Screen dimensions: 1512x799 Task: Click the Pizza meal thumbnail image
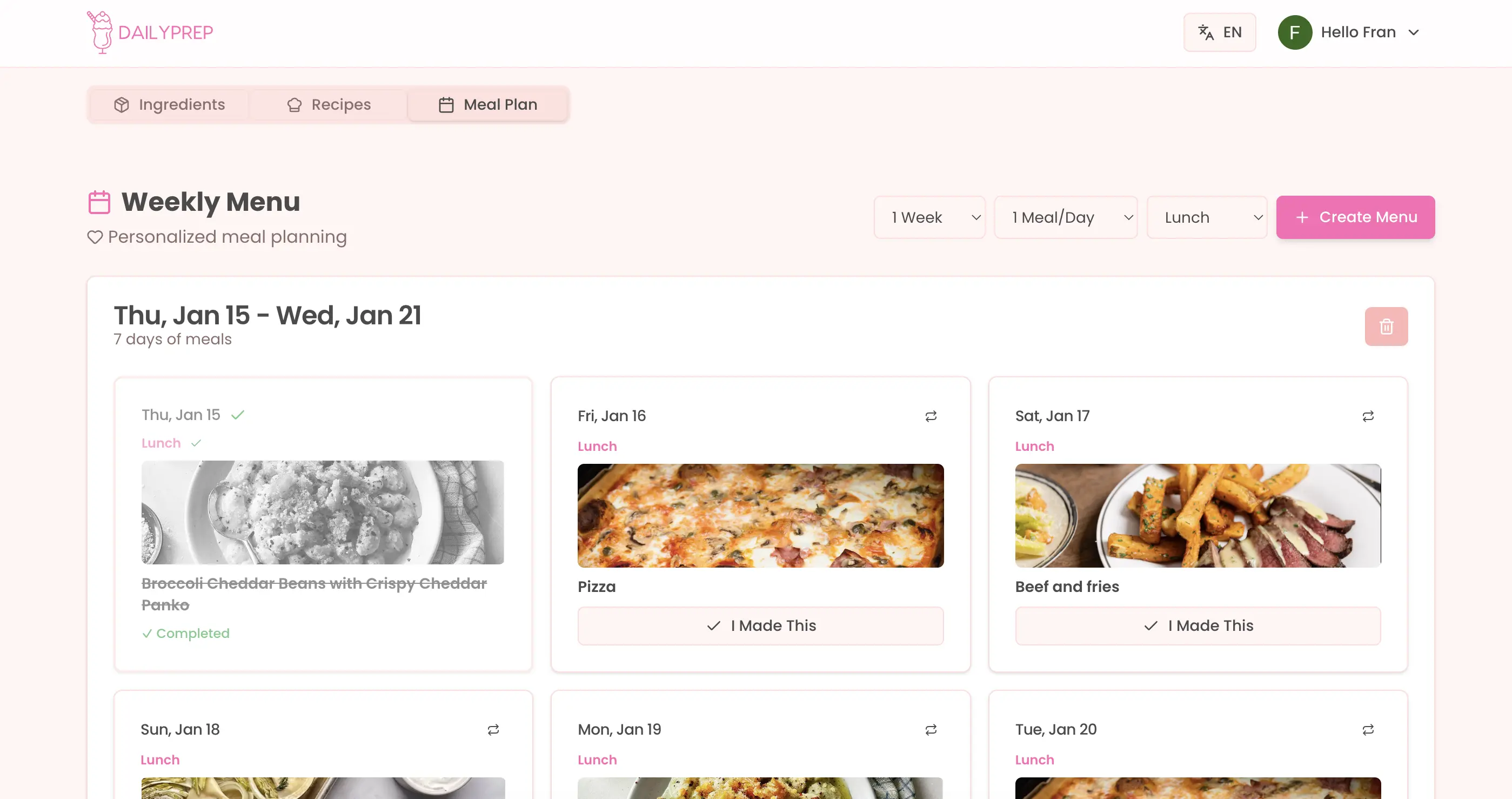click(x=760, y=515)
